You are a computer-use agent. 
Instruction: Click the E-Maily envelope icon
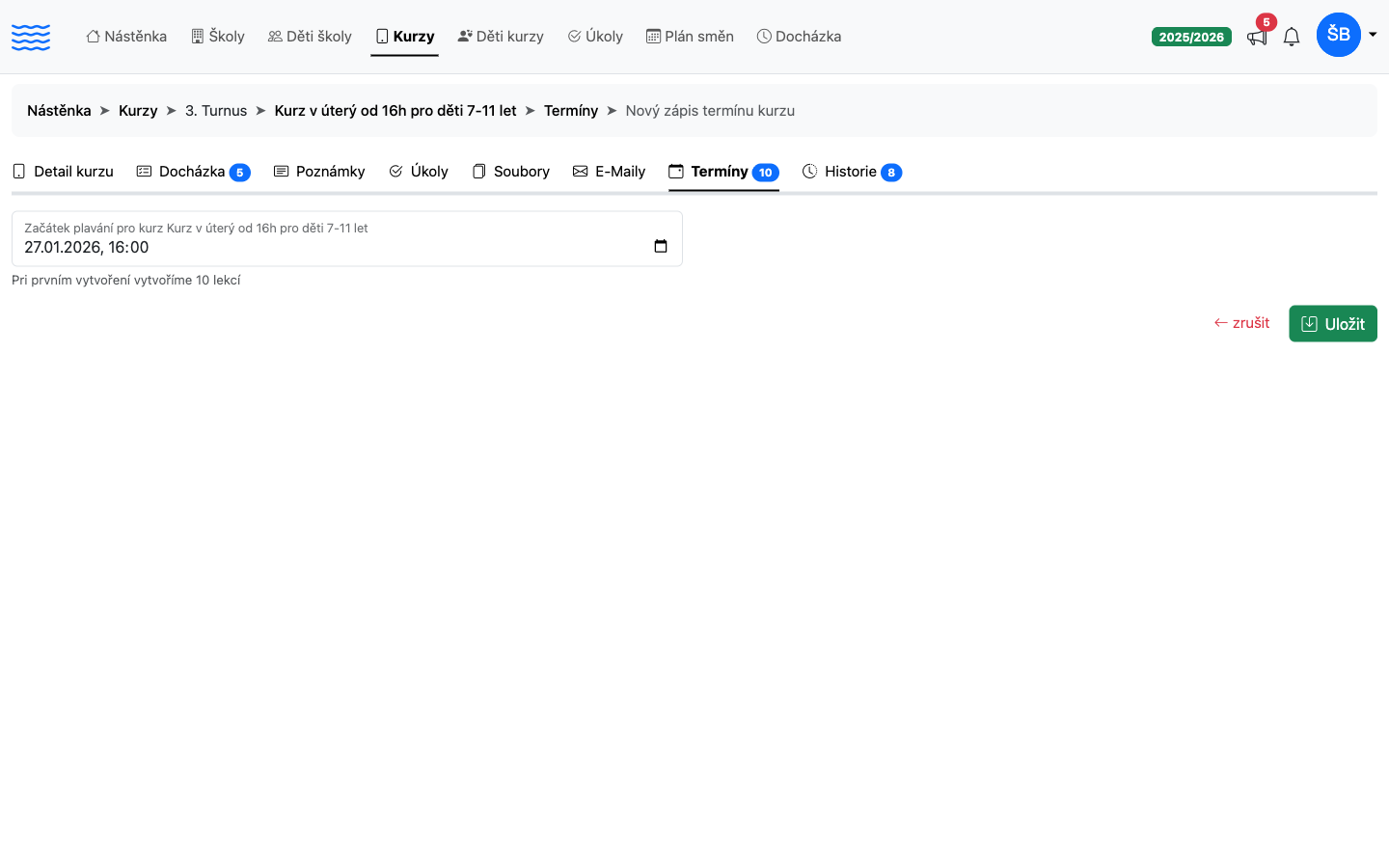pyautogui.click(x=581, y=171)
